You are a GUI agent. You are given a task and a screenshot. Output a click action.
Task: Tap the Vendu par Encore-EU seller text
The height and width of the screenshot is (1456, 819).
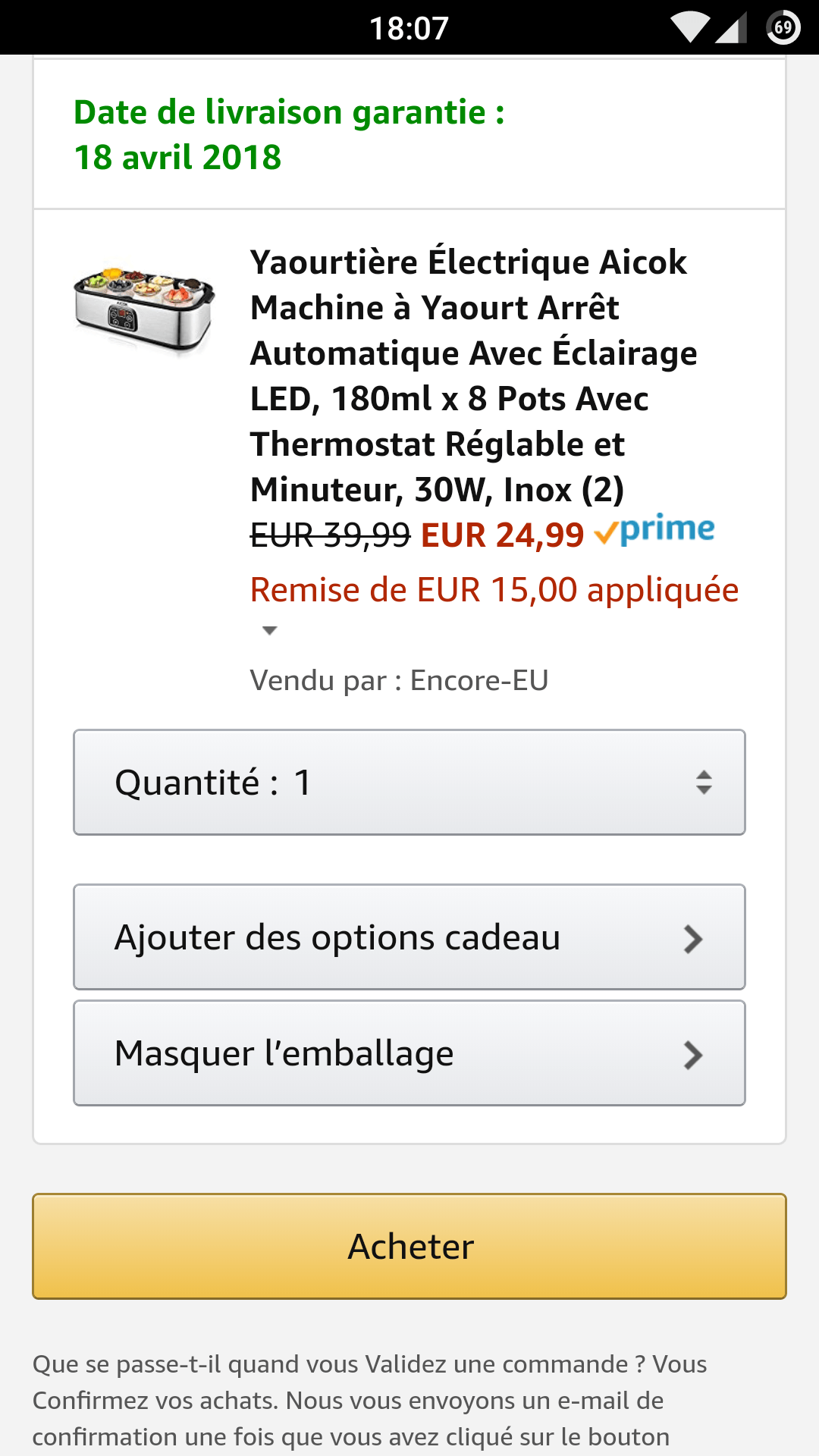point(399,681)
